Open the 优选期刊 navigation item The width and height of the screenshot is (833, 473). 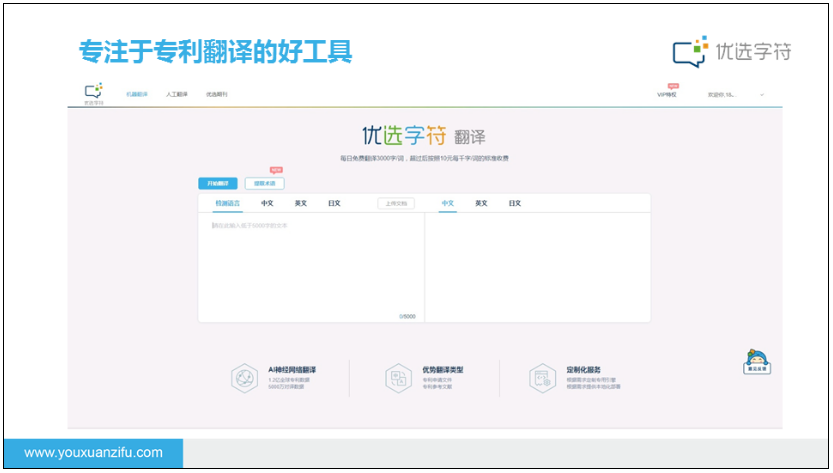coord(217,94)
